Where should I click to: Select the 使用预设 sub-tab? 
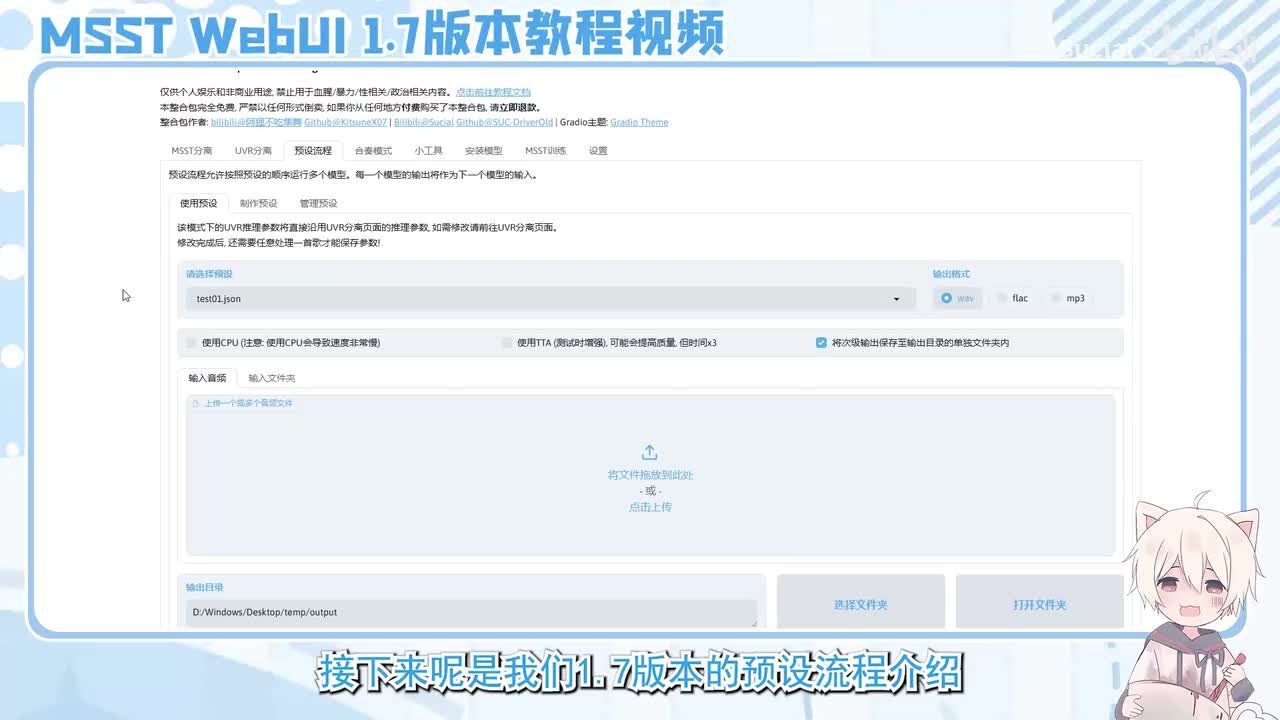198,203
